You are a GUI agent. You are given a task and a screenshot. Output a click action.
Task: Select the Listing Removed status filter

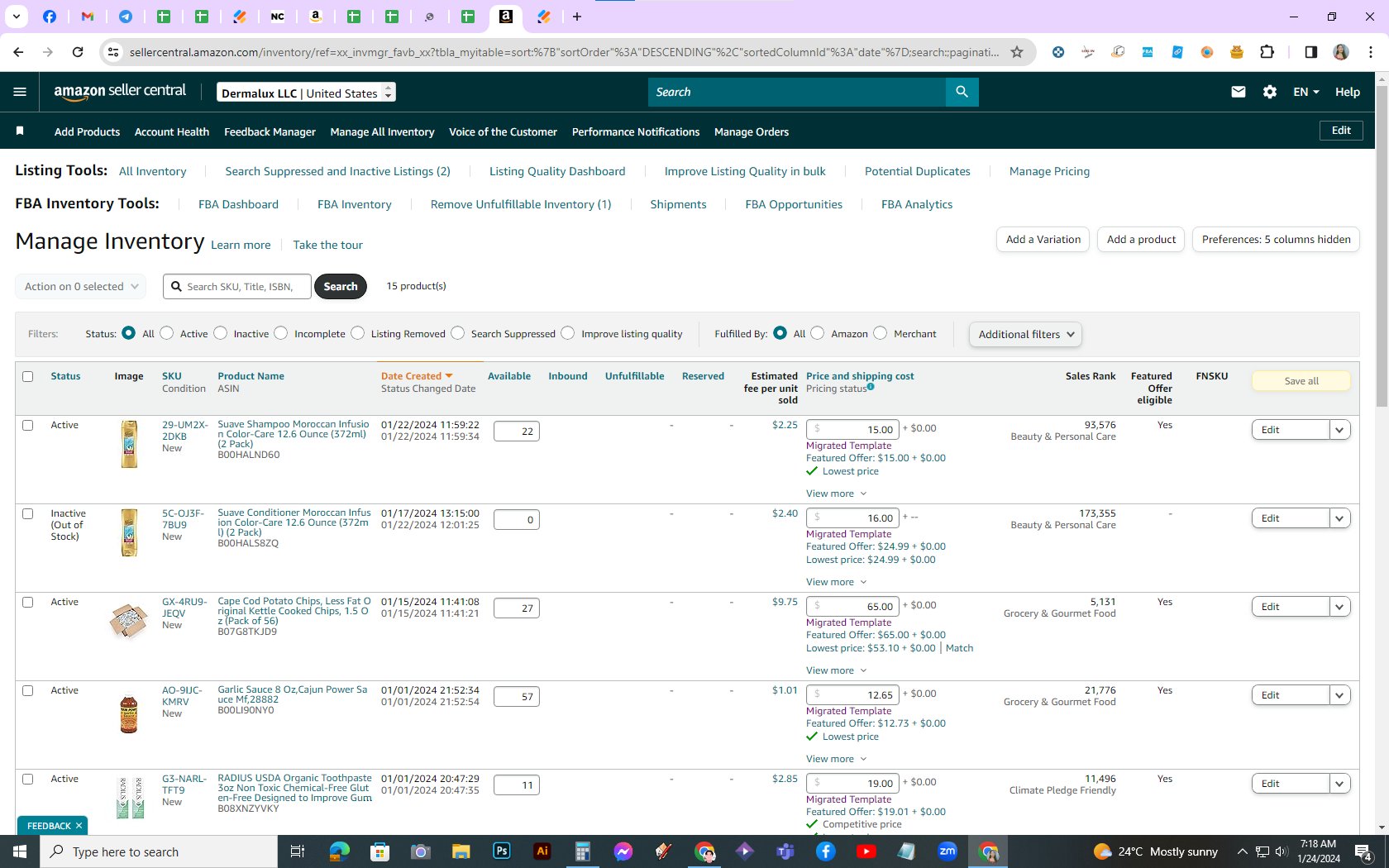click(x=357, y=333)
